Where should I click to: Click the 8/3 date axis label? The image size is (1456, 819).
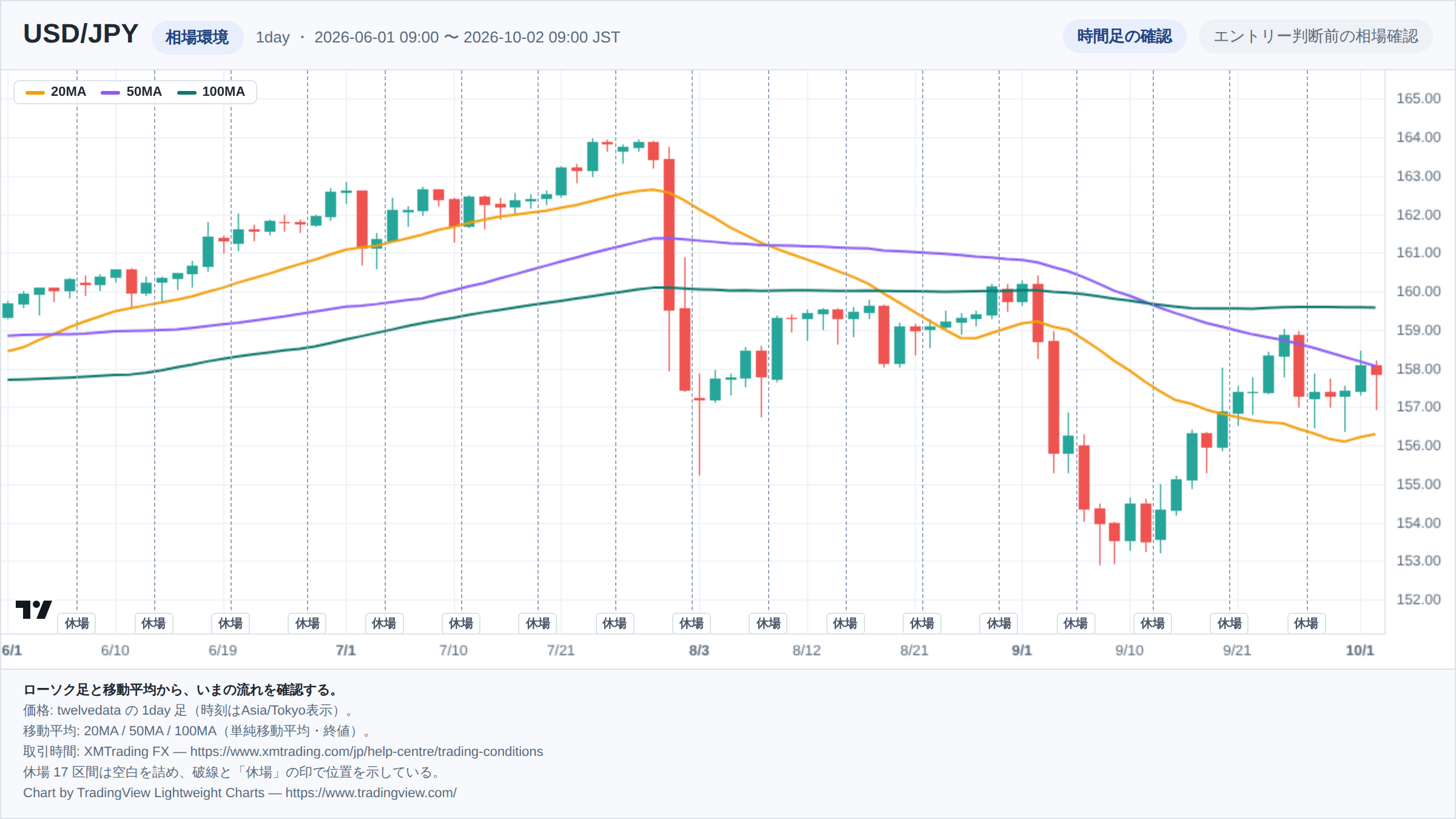pyautogui.click(x=699, y=650)
